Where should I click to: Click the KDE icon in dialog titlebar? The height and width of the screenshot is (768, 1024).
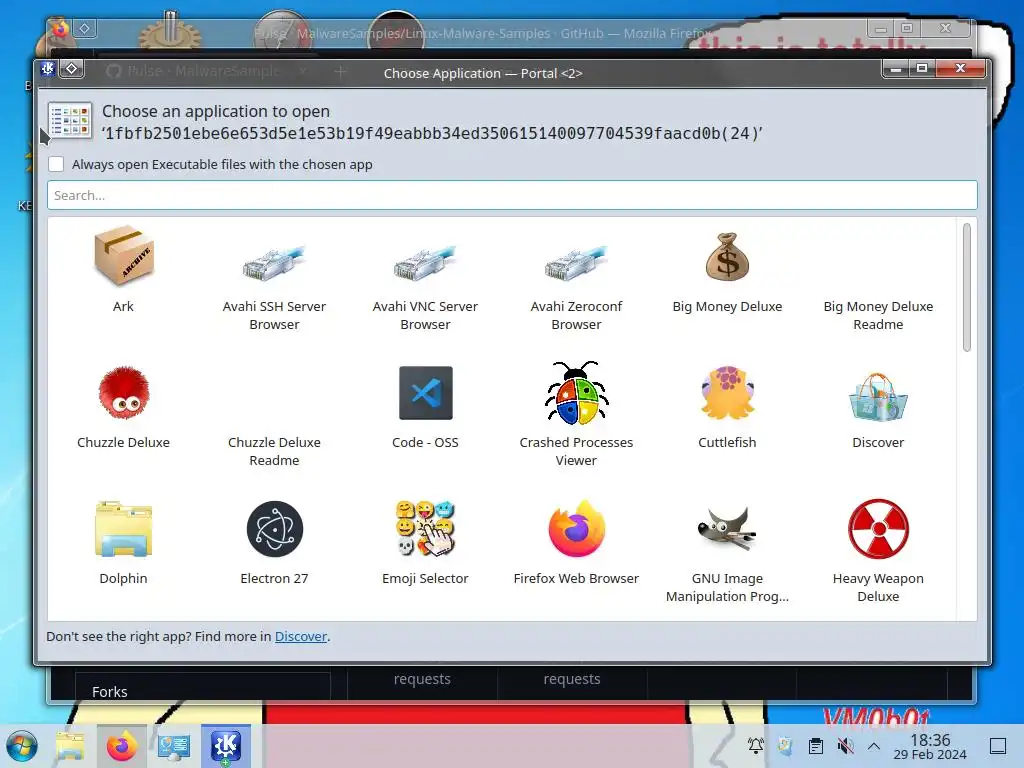47,69
